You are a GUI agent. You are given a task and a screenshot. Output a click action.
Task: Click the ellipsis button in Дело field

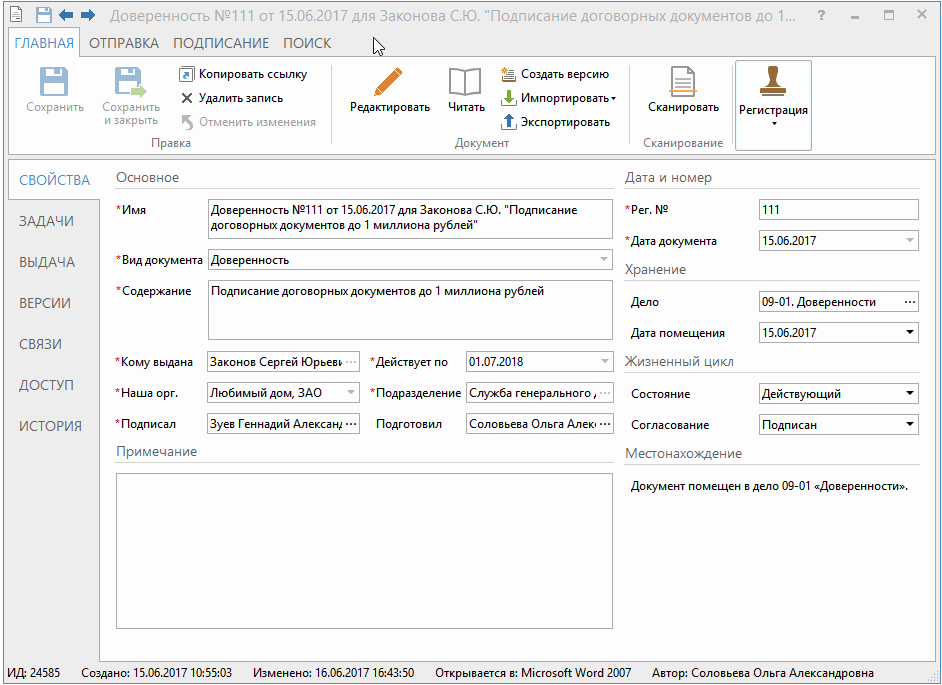909,302
